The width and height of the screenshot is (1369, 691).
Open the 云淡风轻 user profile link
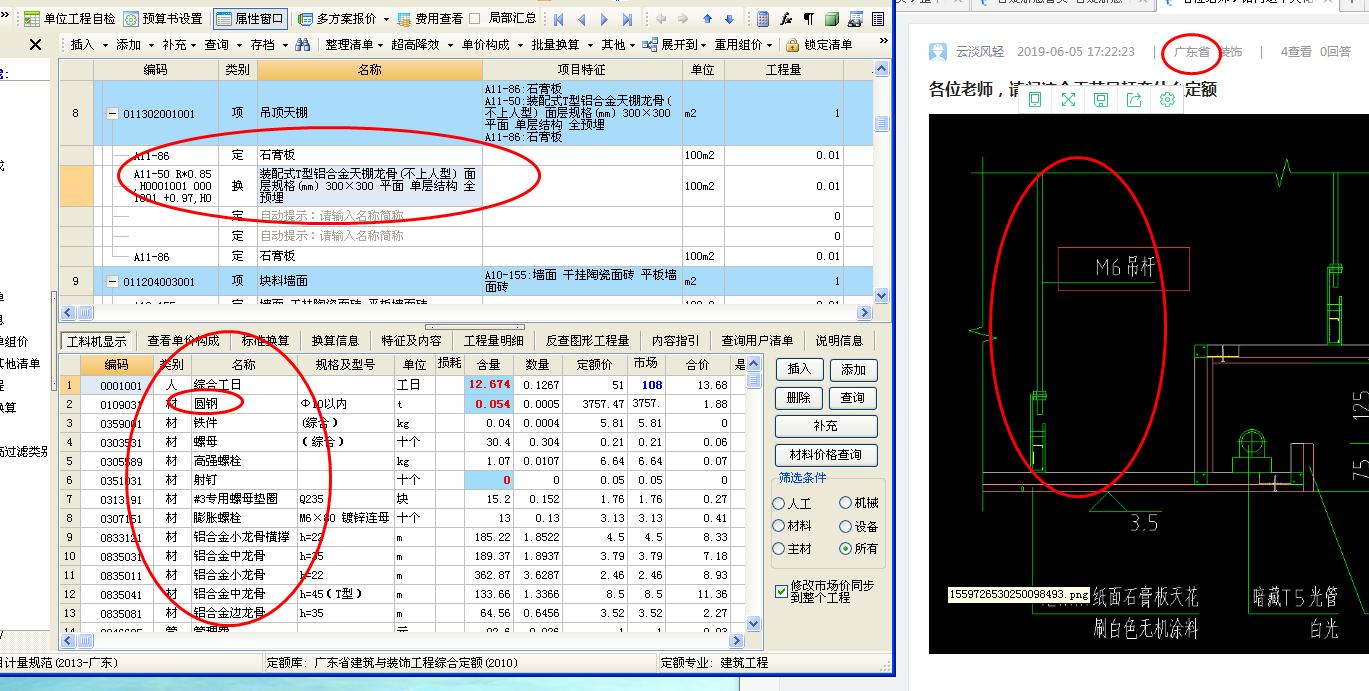(x=979, y=52)
